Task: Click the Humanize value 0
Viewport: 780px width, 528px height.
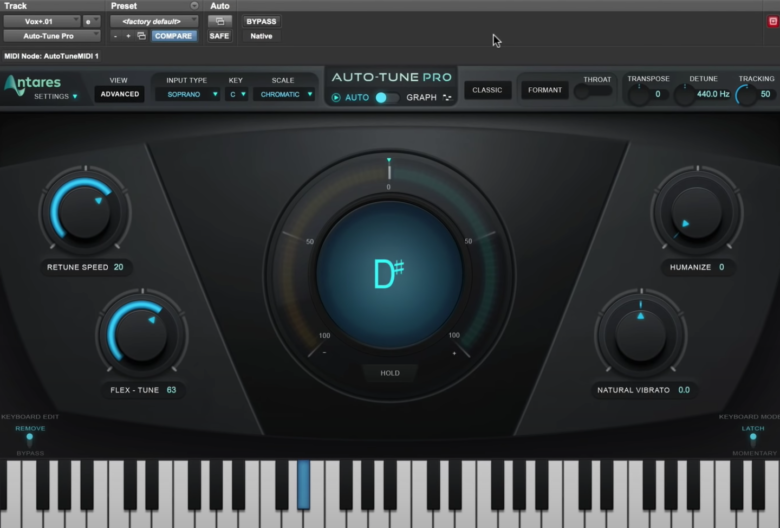Action: coord(721,267)
